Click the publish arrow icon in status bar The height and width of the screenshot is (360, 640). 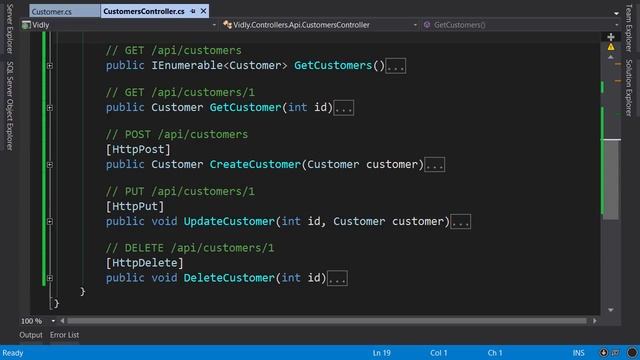604,353
